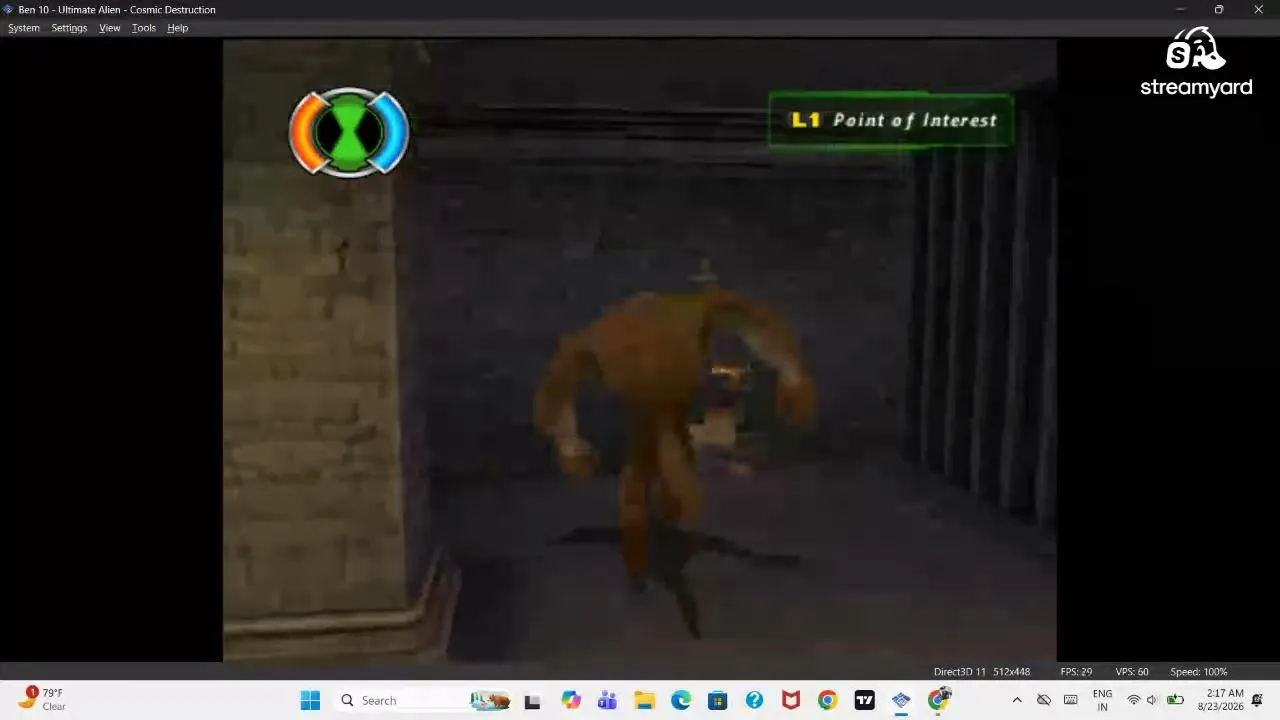Open the weather widget showing 79°F
Viewport: 1280px width, 720px height.
42,699
